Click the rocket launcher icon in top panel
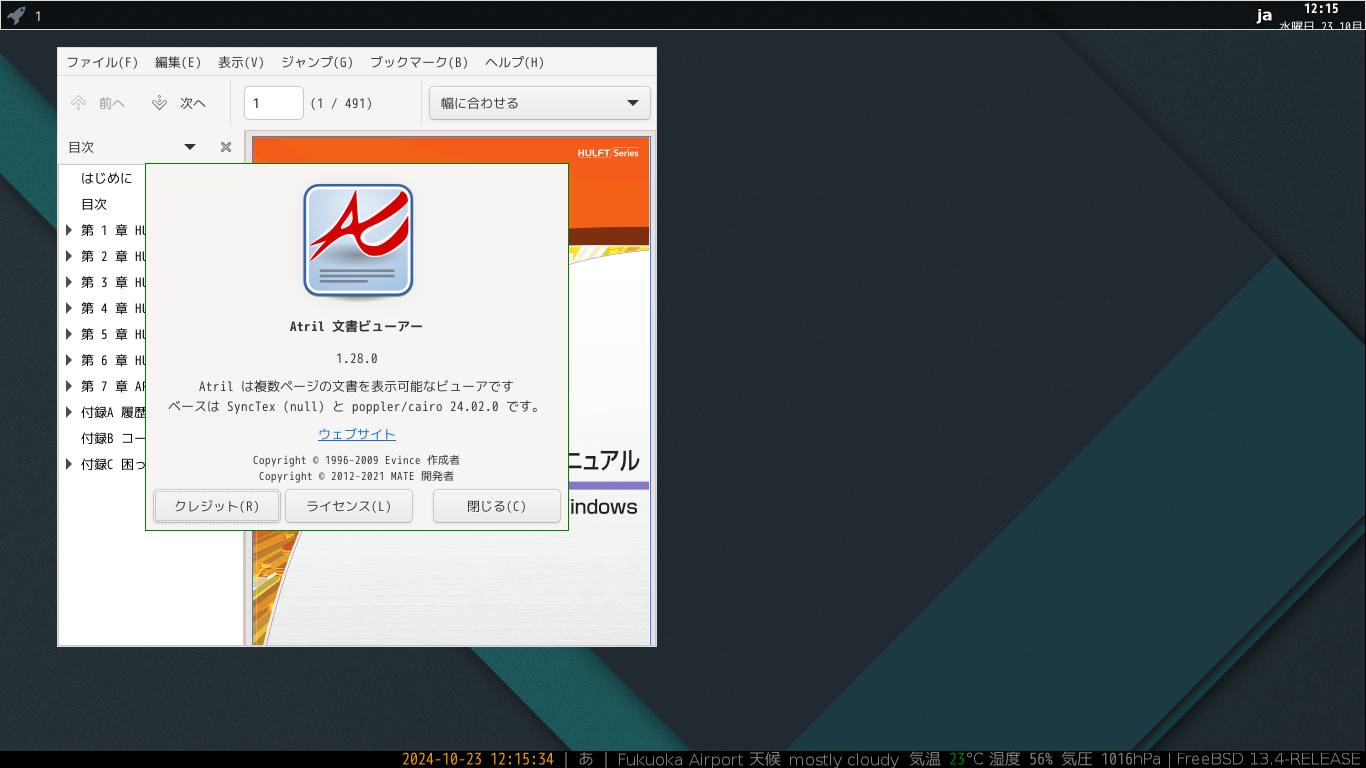The width and height of the screenshot is (1366, 768). pyautogui.click(x=16, y=15)
